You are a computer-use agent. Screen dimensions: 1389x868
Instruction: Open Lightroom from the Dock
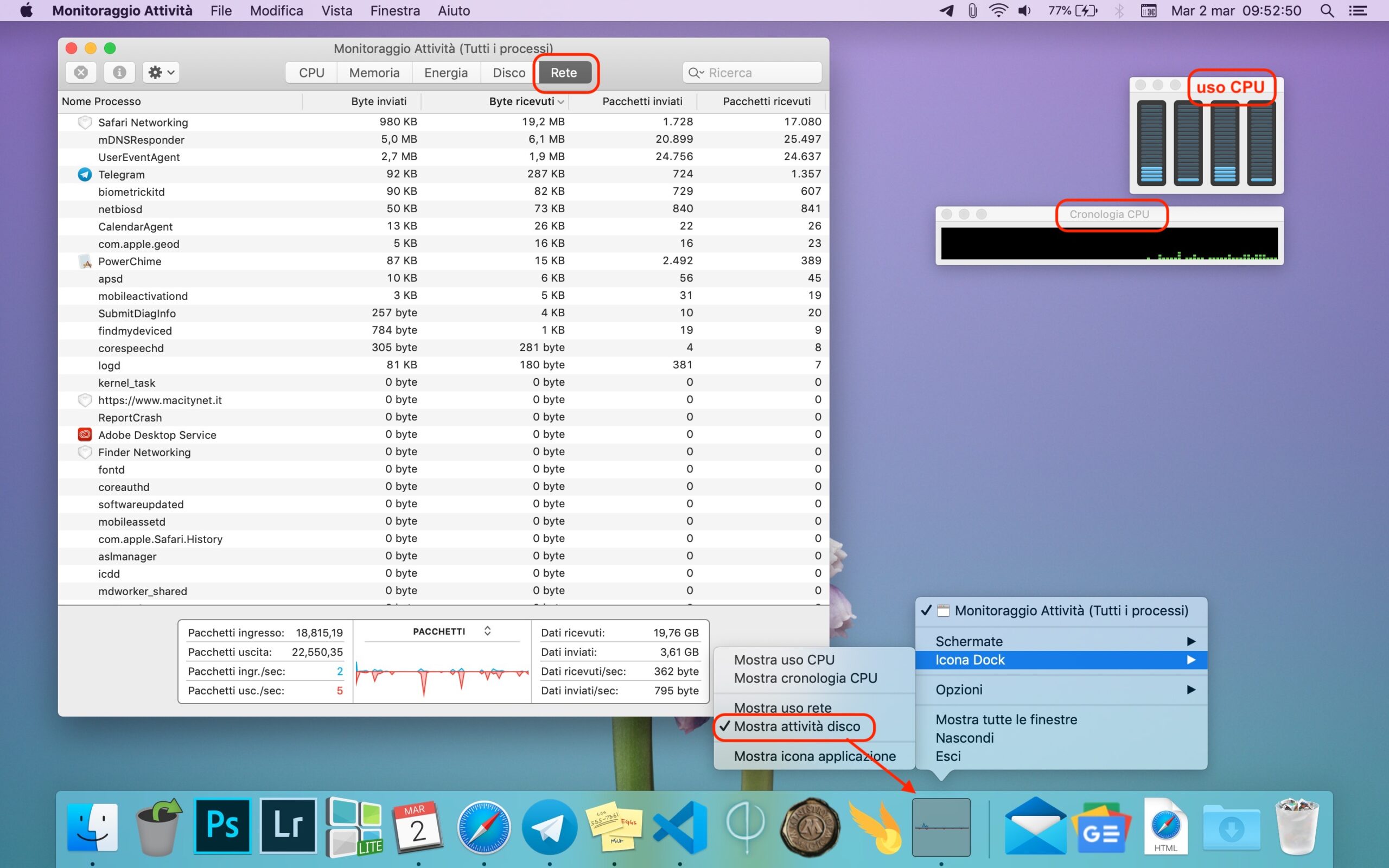tap(288, 826)
